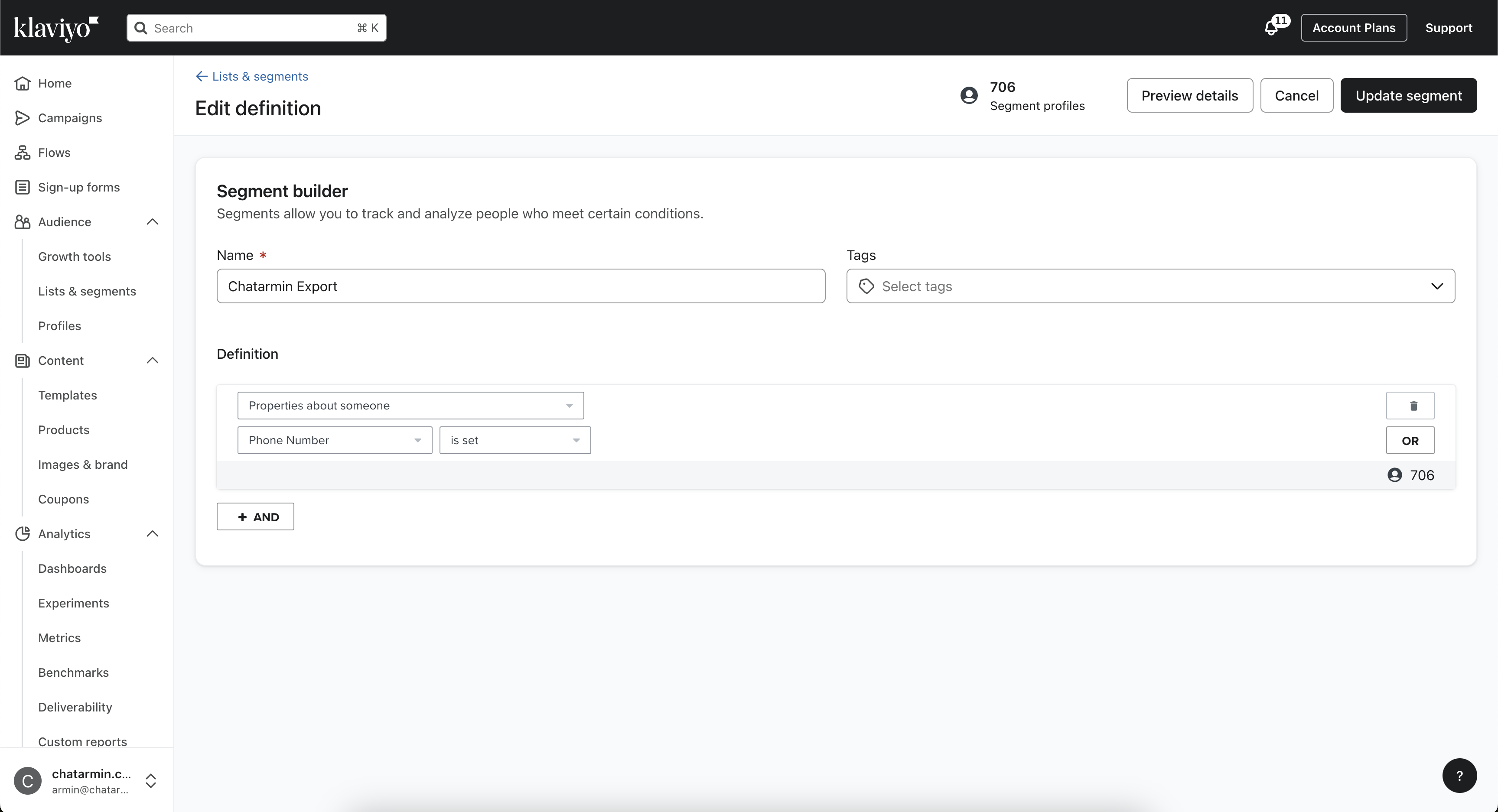Image resolution: width=1498 pixels, height=812 pixels.
Task: Open the Phone Number property dropdown
Action: [x=334, y=440]
